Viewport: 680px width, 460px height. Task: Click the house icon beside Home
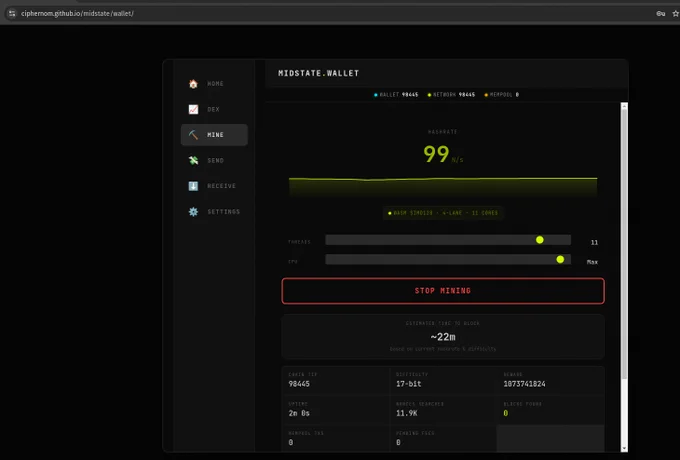pos(193,84)
